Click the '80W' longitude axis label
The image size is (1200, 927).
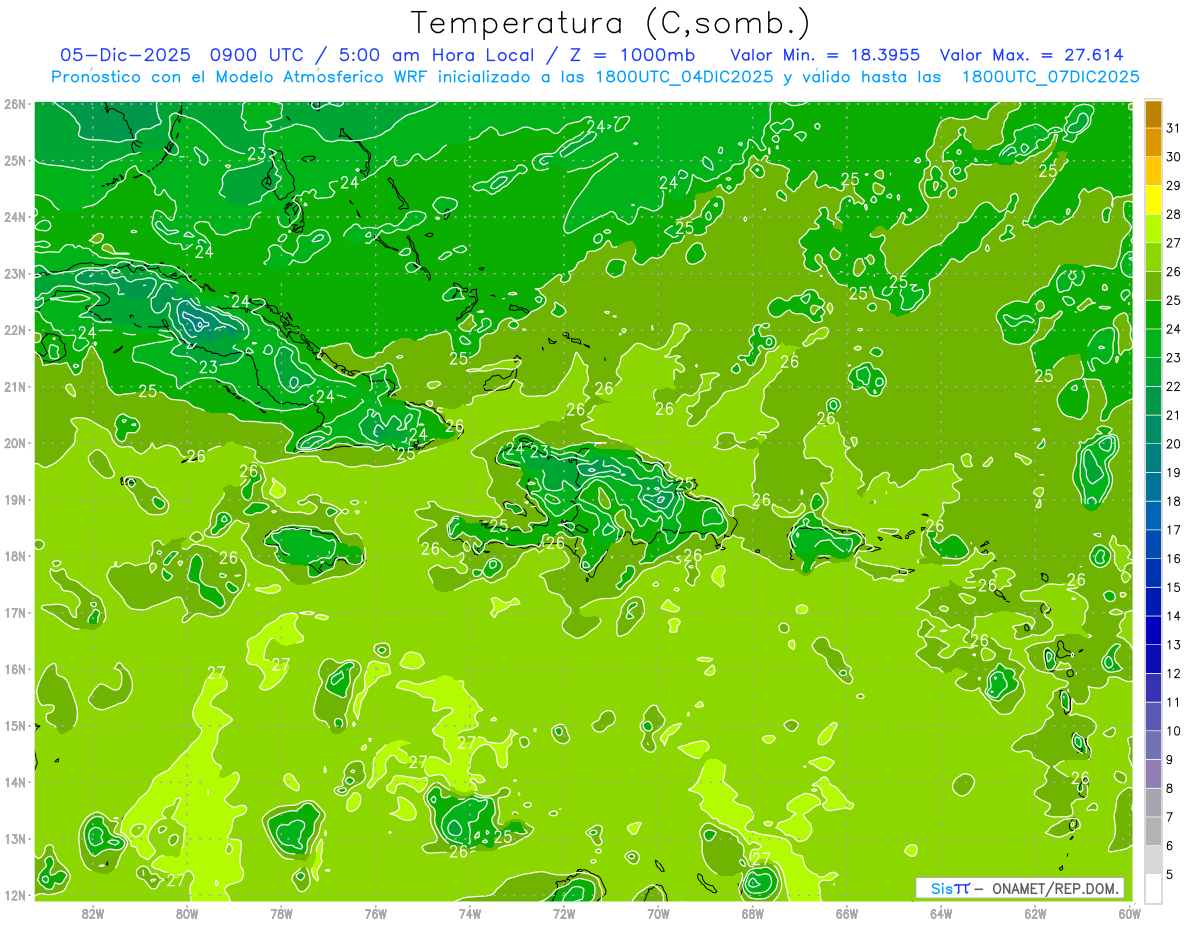point(187,913)
